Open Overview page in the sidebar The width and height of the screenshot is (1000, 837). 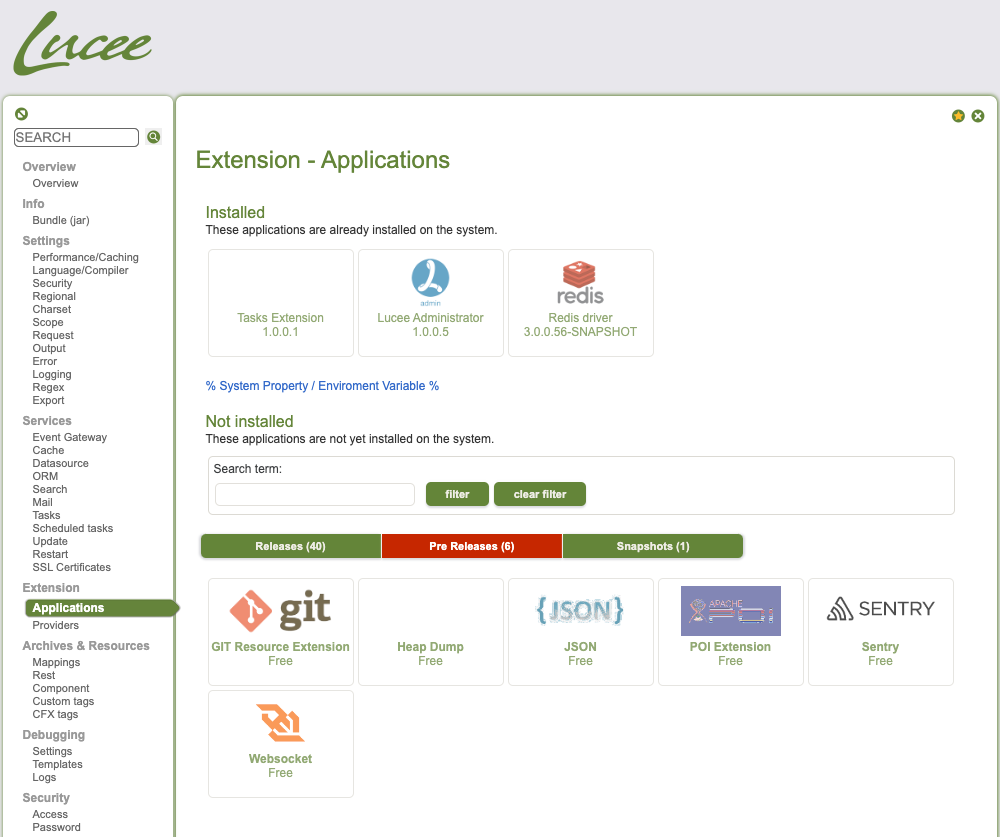click(x=55, y=183)
